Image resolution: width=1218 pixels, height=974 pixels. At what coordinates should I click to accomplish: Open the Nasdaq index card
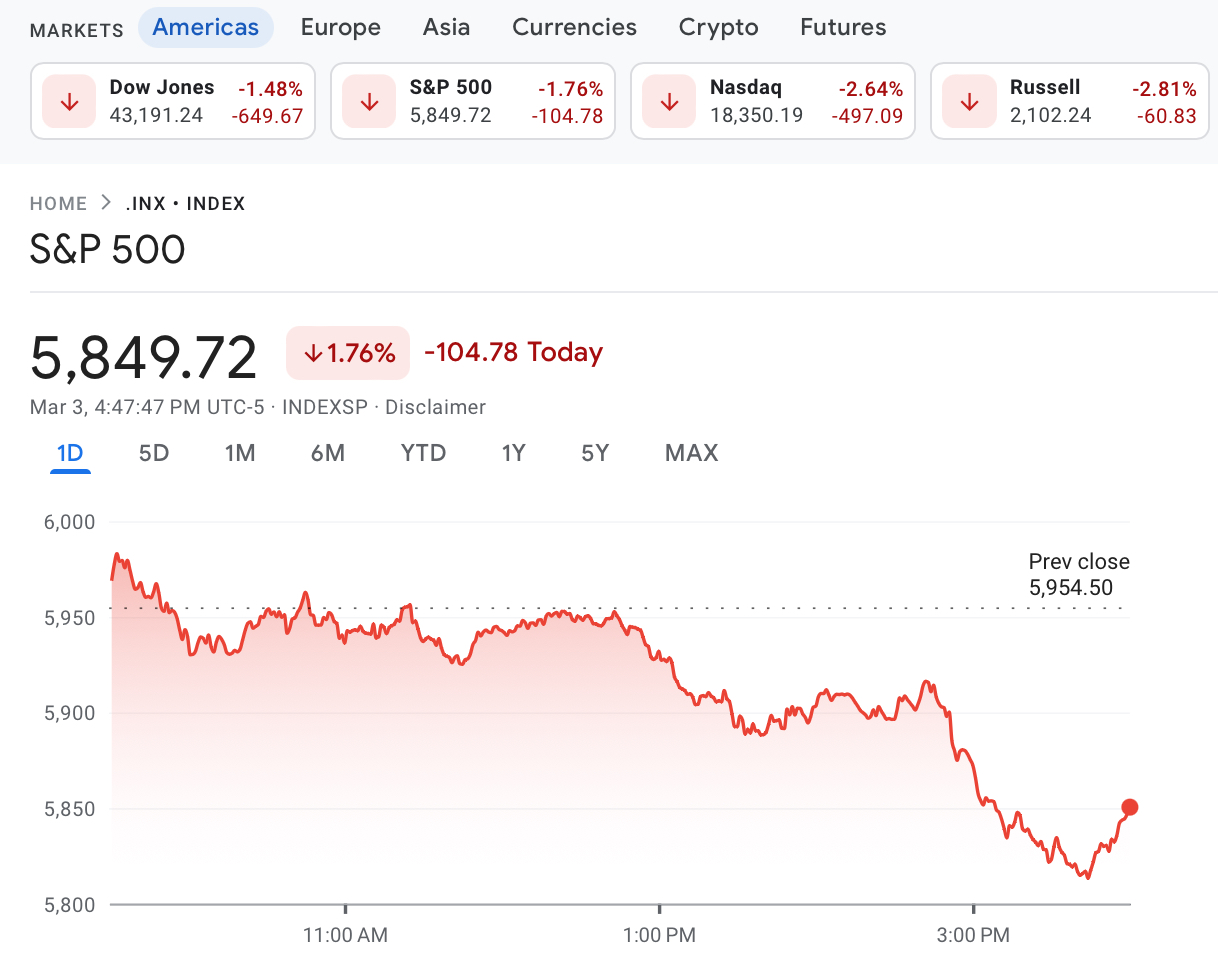pos(772,101)
